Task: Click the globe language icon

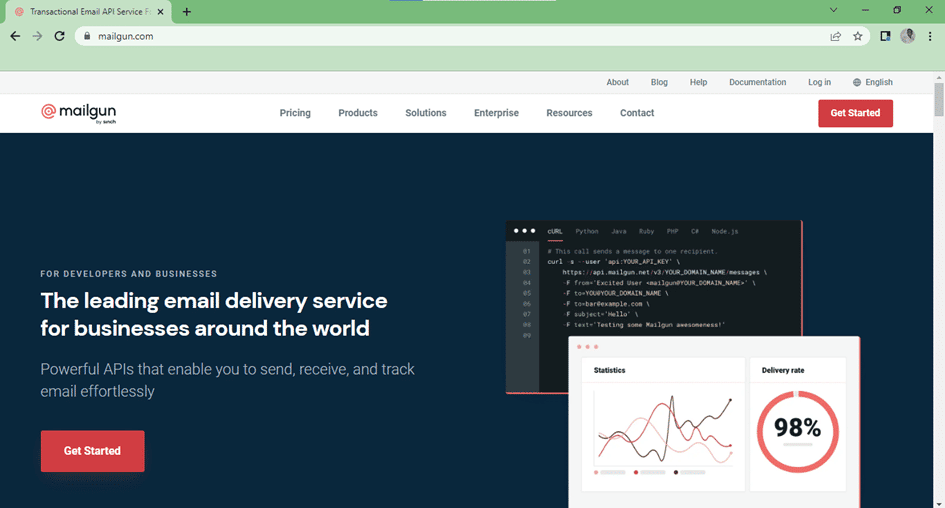Action: pos(856,83)
